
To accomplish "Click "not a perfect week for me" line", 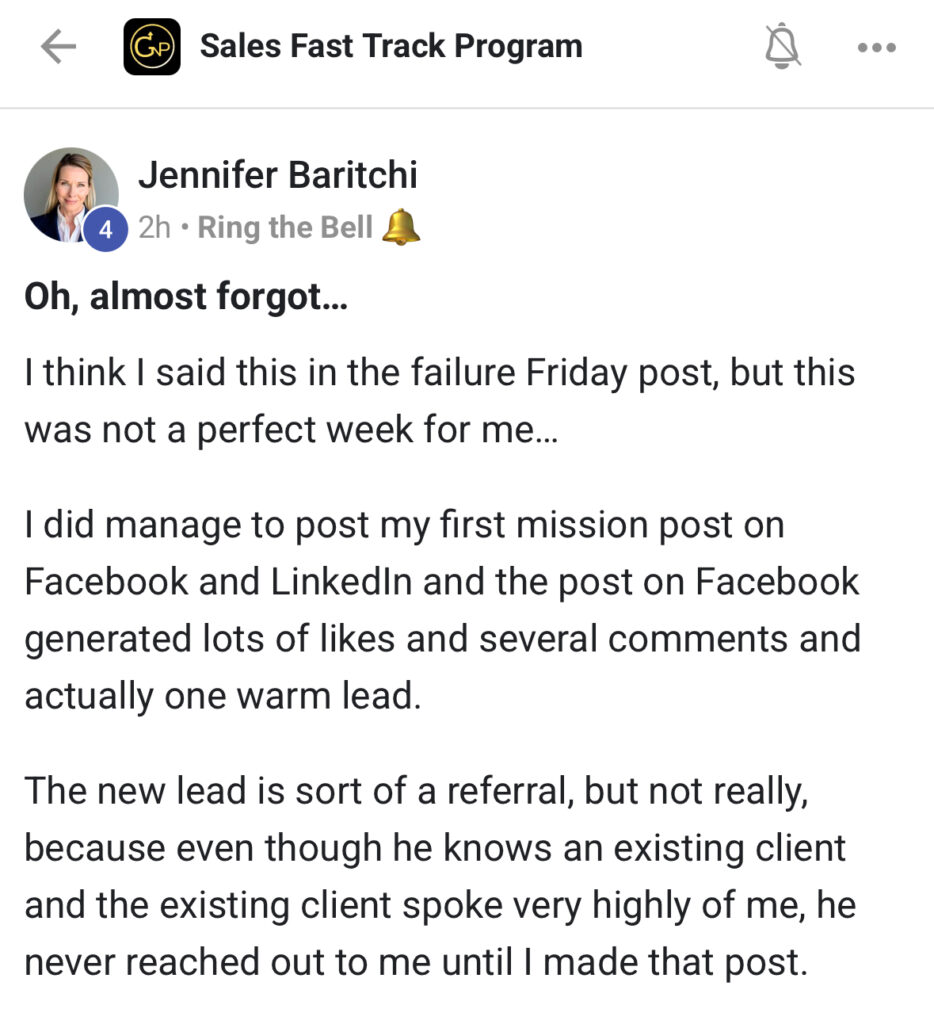I will coord(285,430).
